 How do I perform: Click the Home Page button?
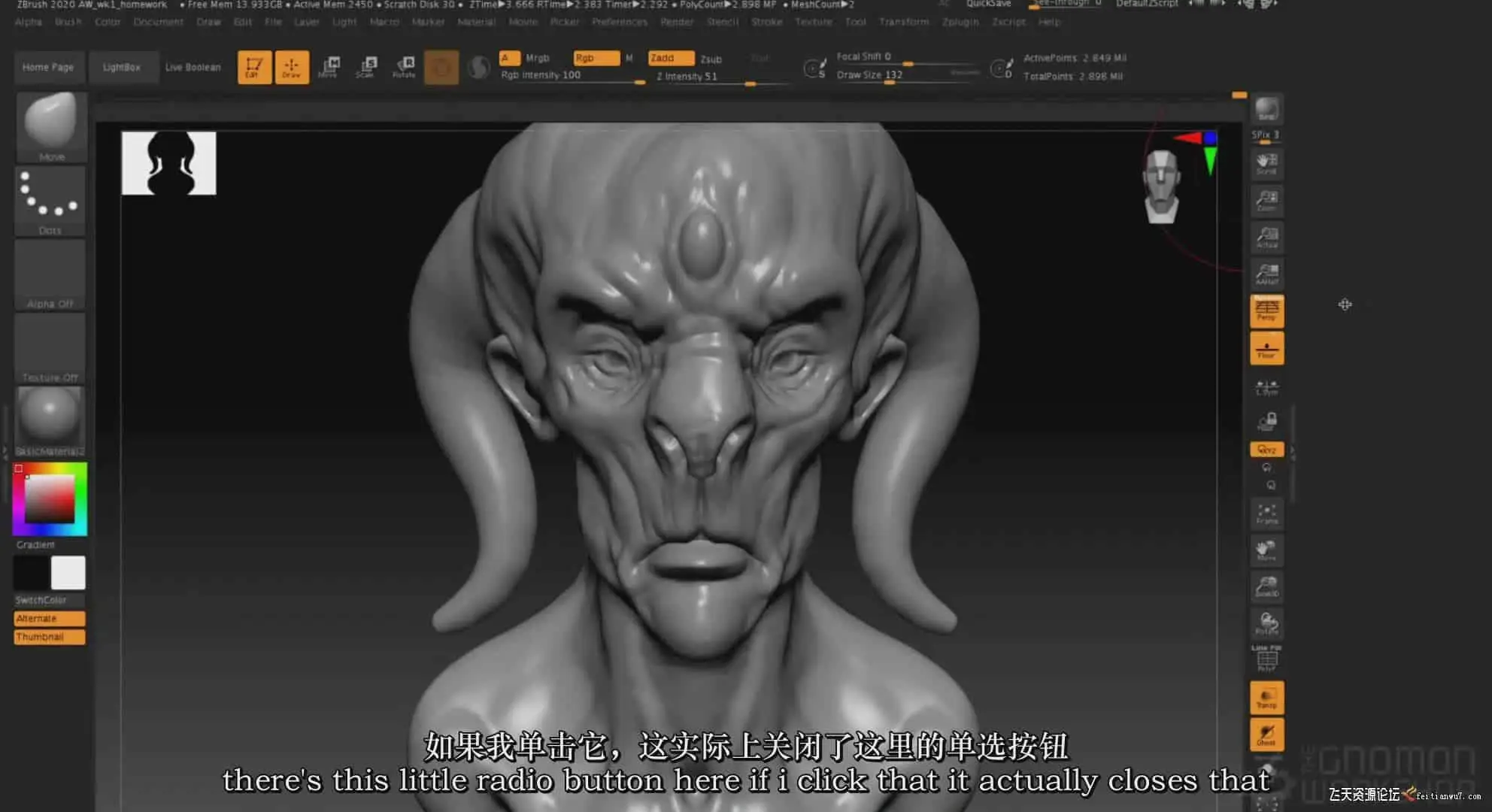click(48, 67)
